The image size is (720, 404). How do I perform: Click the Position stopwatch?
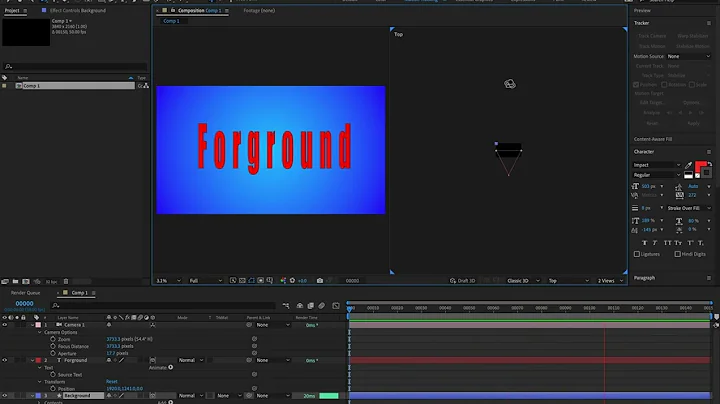[x=53, y=388]
